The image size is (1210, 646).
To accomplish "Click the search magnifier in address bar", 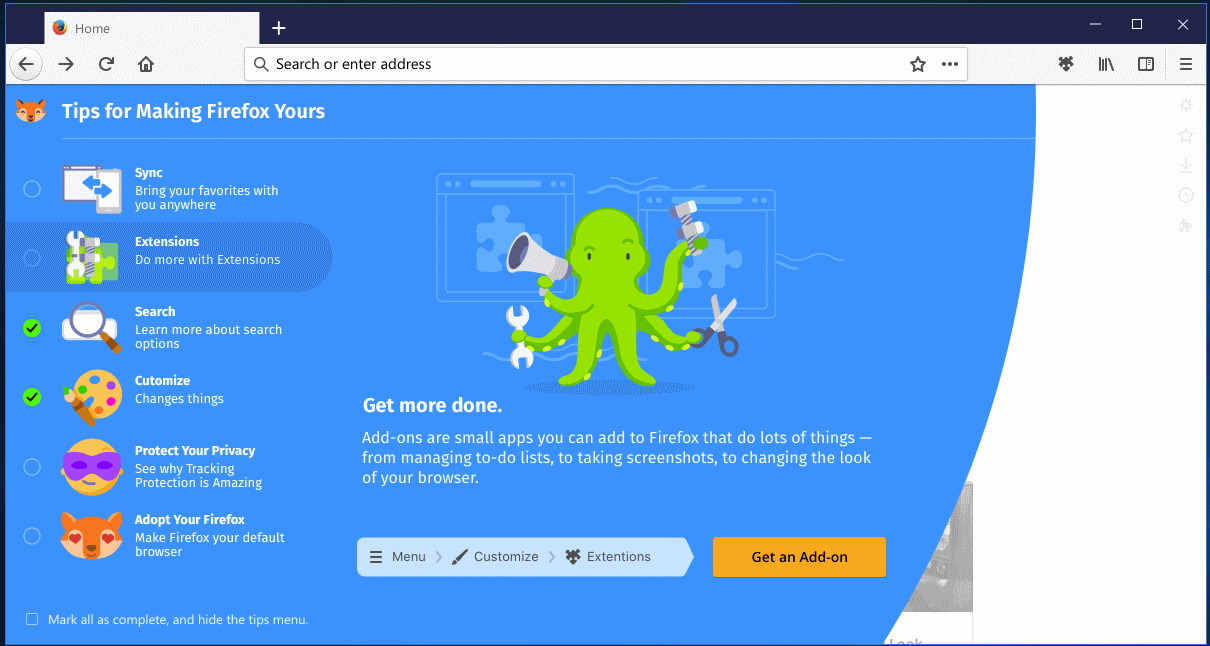I will coord(261,65).
